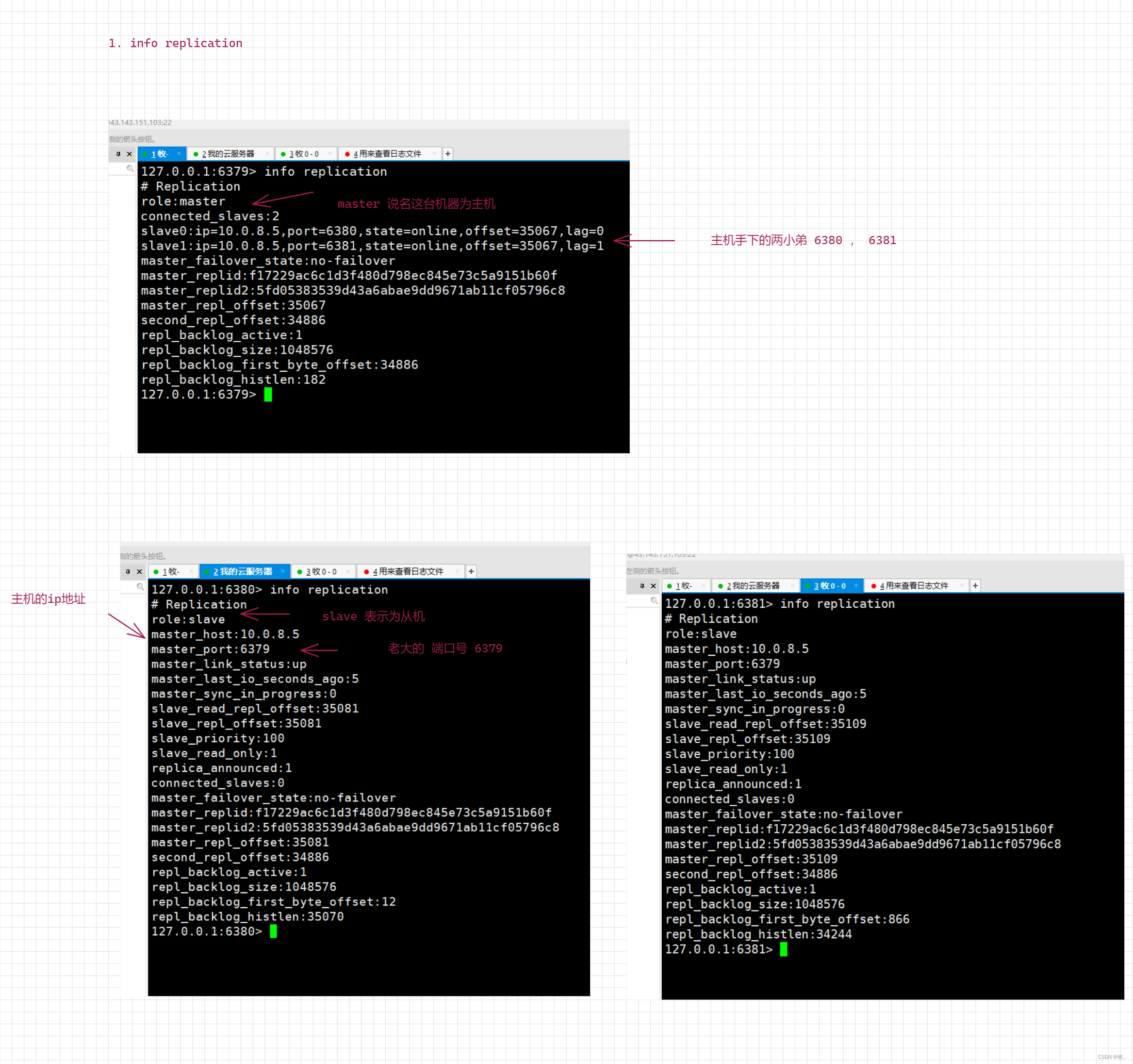Click 'master_host:10.0.8.5' in 6380 terminal

225,634
